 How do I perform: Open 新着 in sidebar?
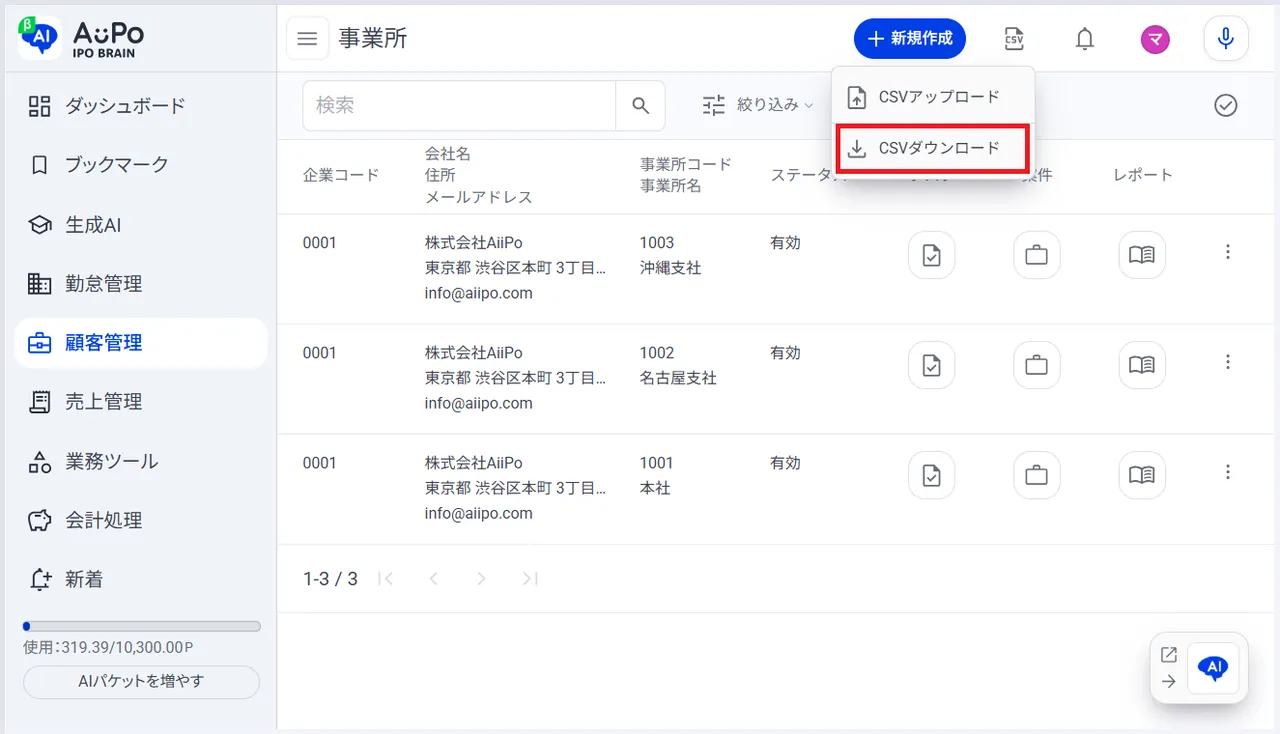click(141, 580)
